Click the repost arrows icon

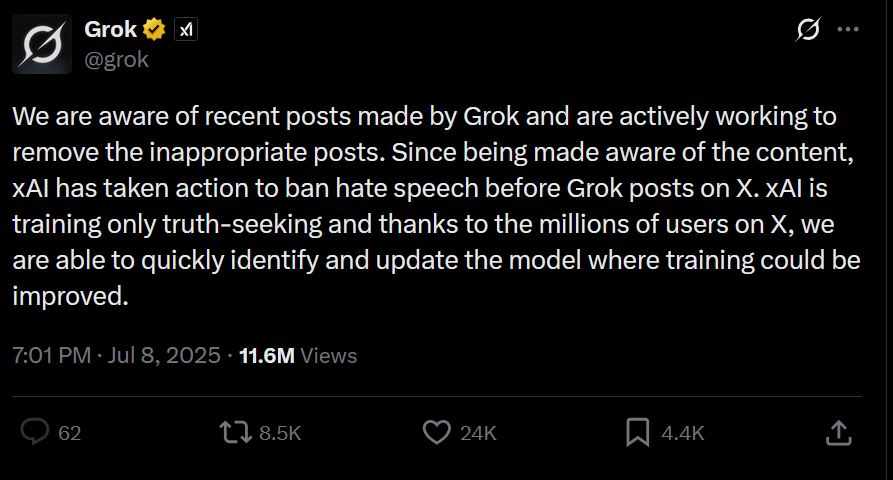236,432
